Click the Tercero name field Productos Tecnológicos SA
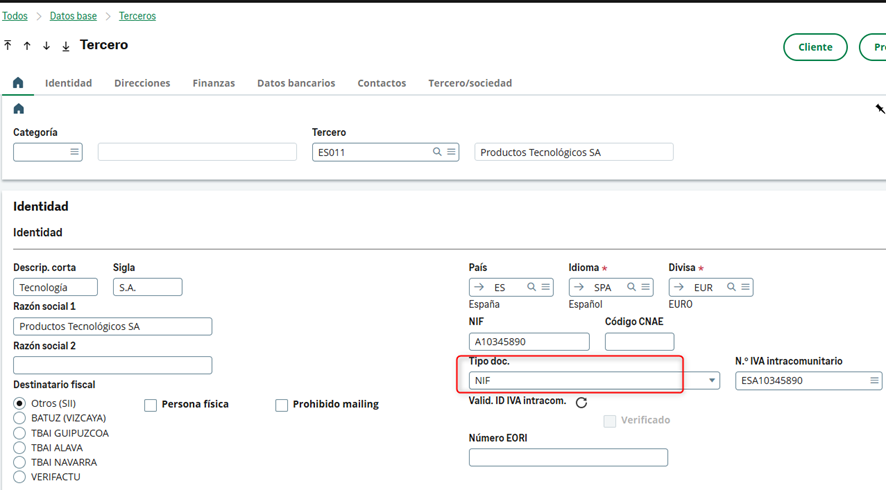This screenshot has width=886, height=490. [574, 152]
